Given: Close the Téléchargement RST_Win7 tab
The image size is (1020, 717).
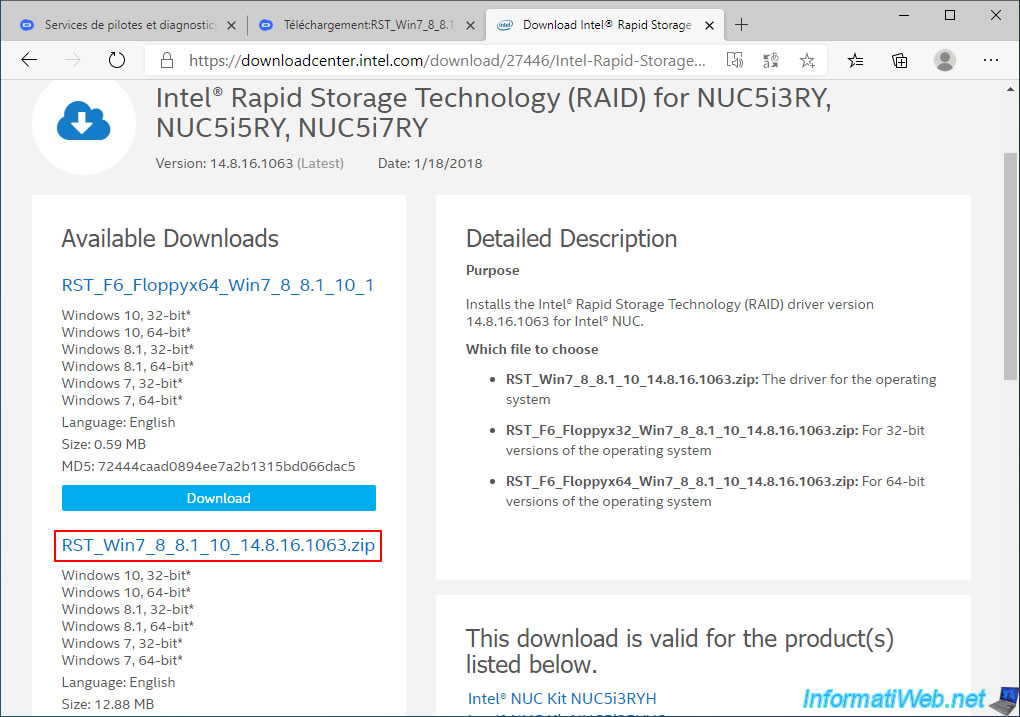Looking at the screenshot, I should (x=470, y=25).
